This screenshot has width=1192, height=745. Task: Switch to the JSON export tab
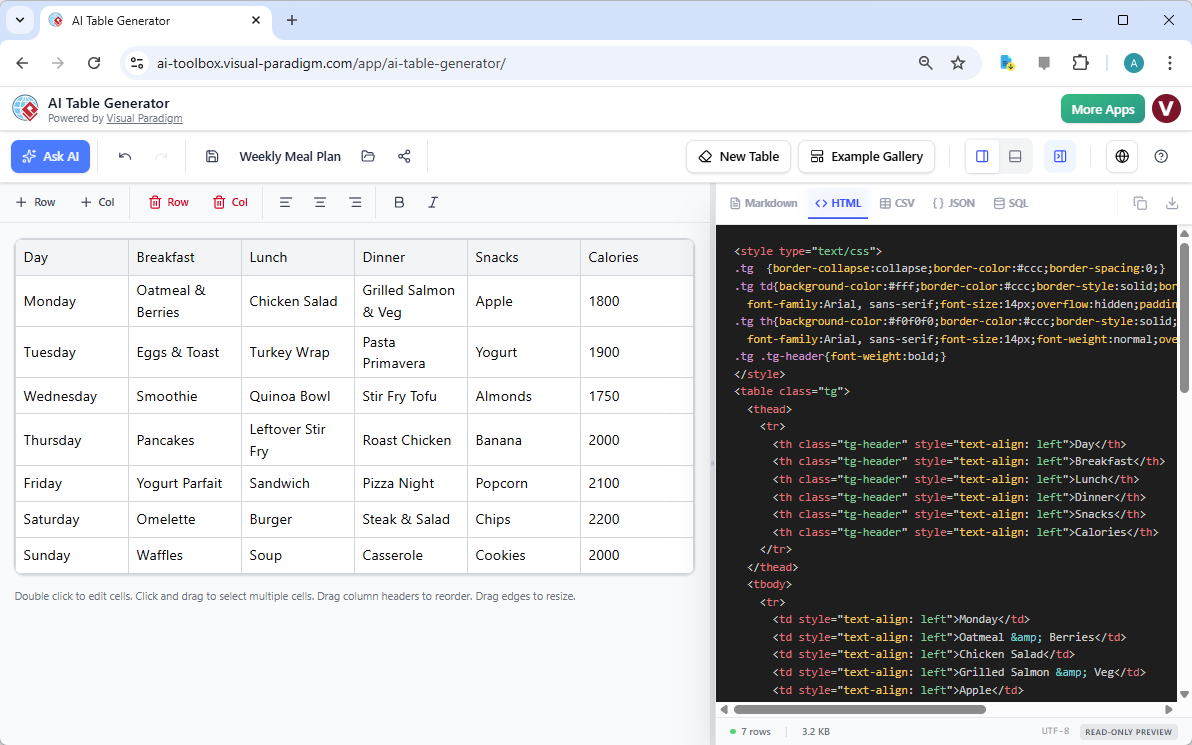pos(954,202)
